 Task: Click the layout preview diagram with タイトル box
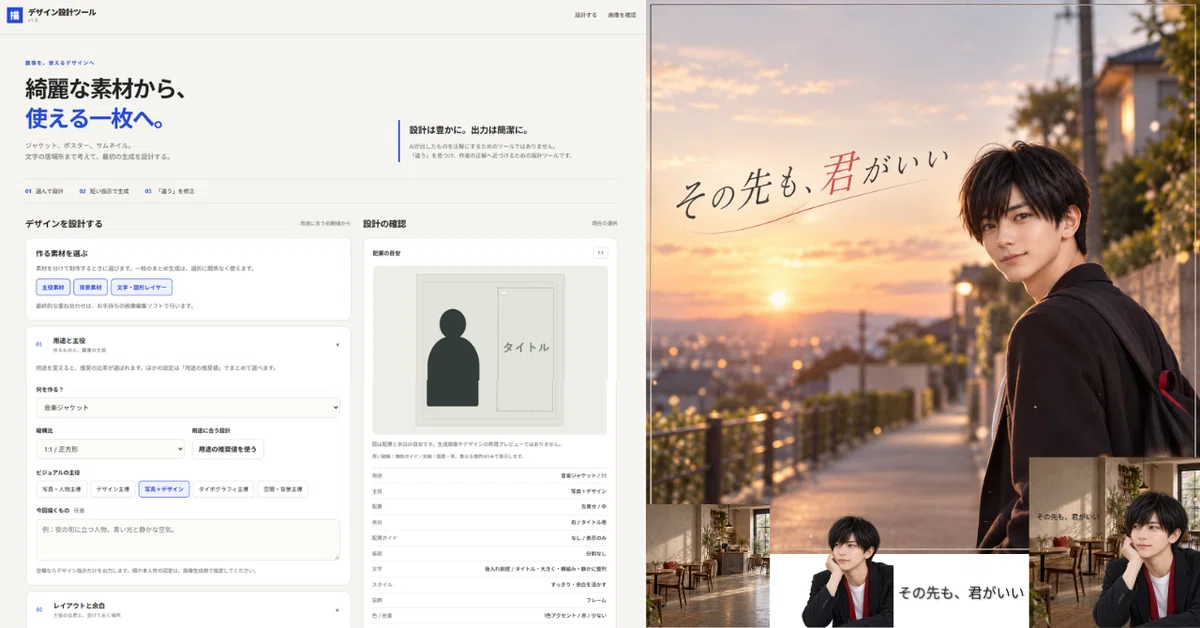[490, 350]
